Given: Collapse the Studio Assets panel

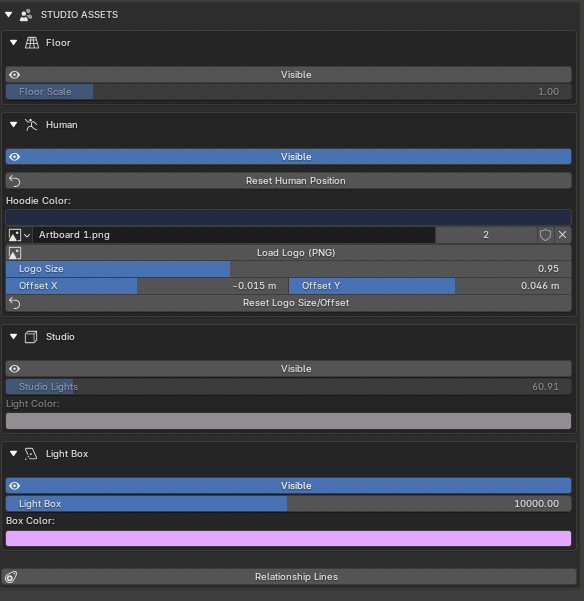Looking at the screenshot, I should (x=8, y=15).
